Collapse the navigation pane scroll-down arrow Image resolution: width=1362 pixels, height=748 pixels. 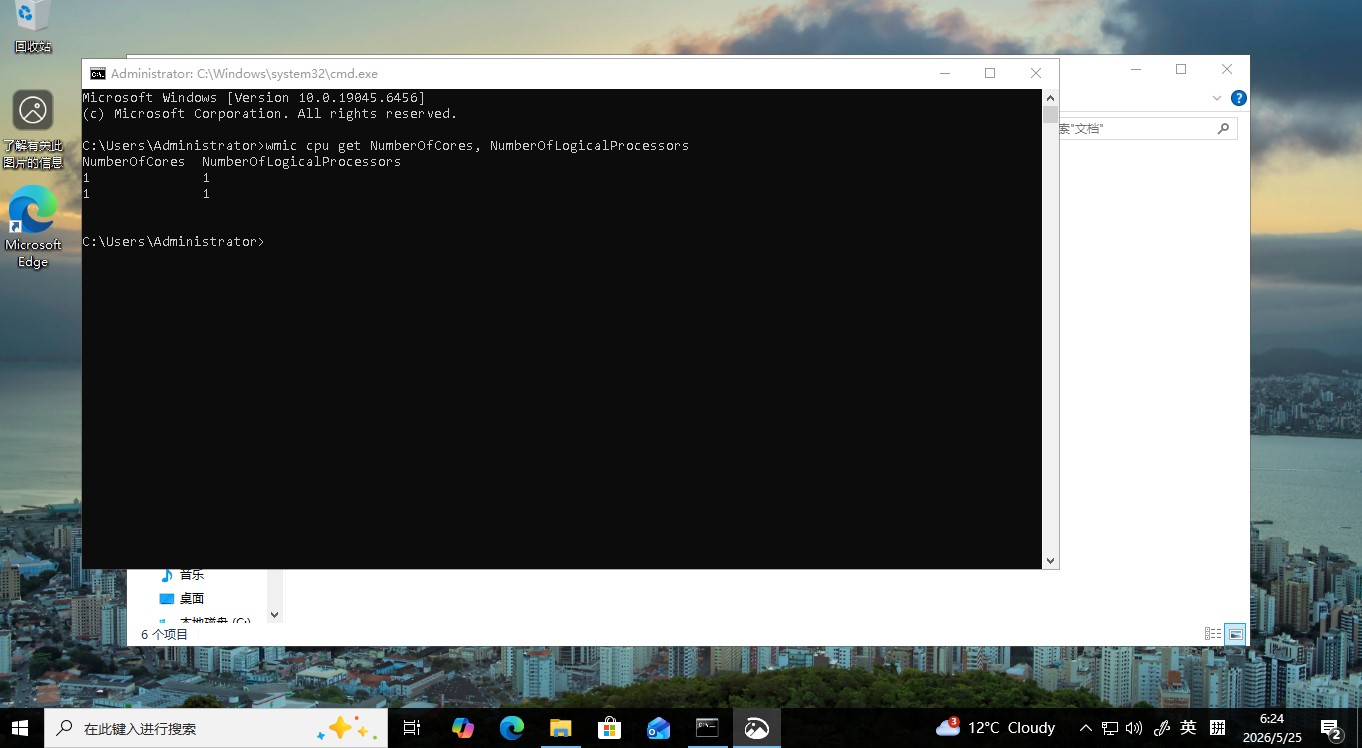[275, 614]
